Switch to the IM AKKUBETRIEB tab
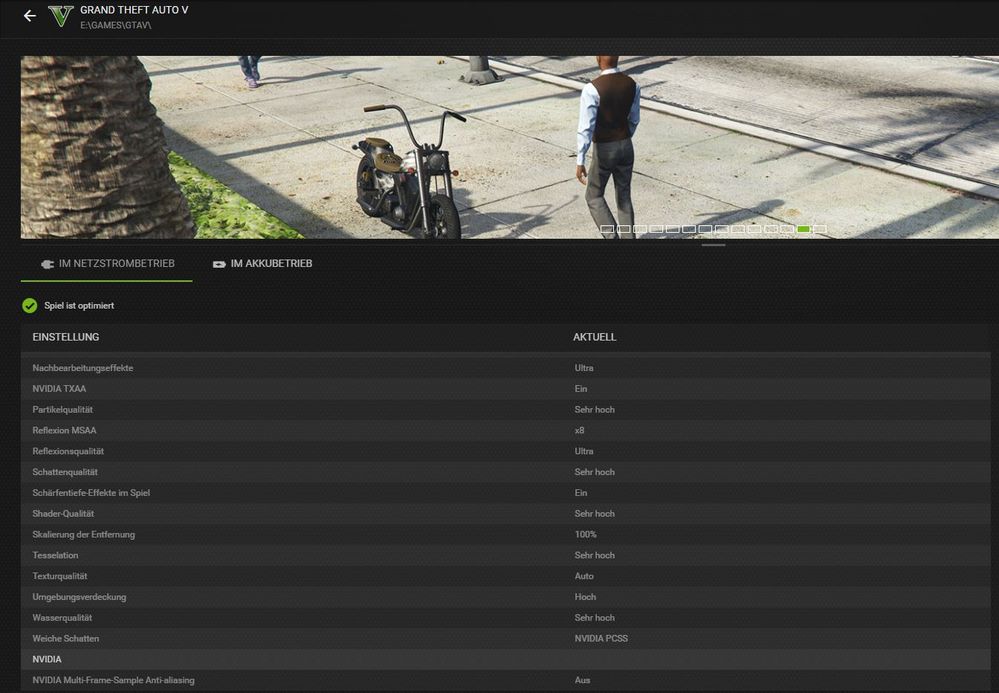Screen dimensions: 999x693 coord(262,264)
